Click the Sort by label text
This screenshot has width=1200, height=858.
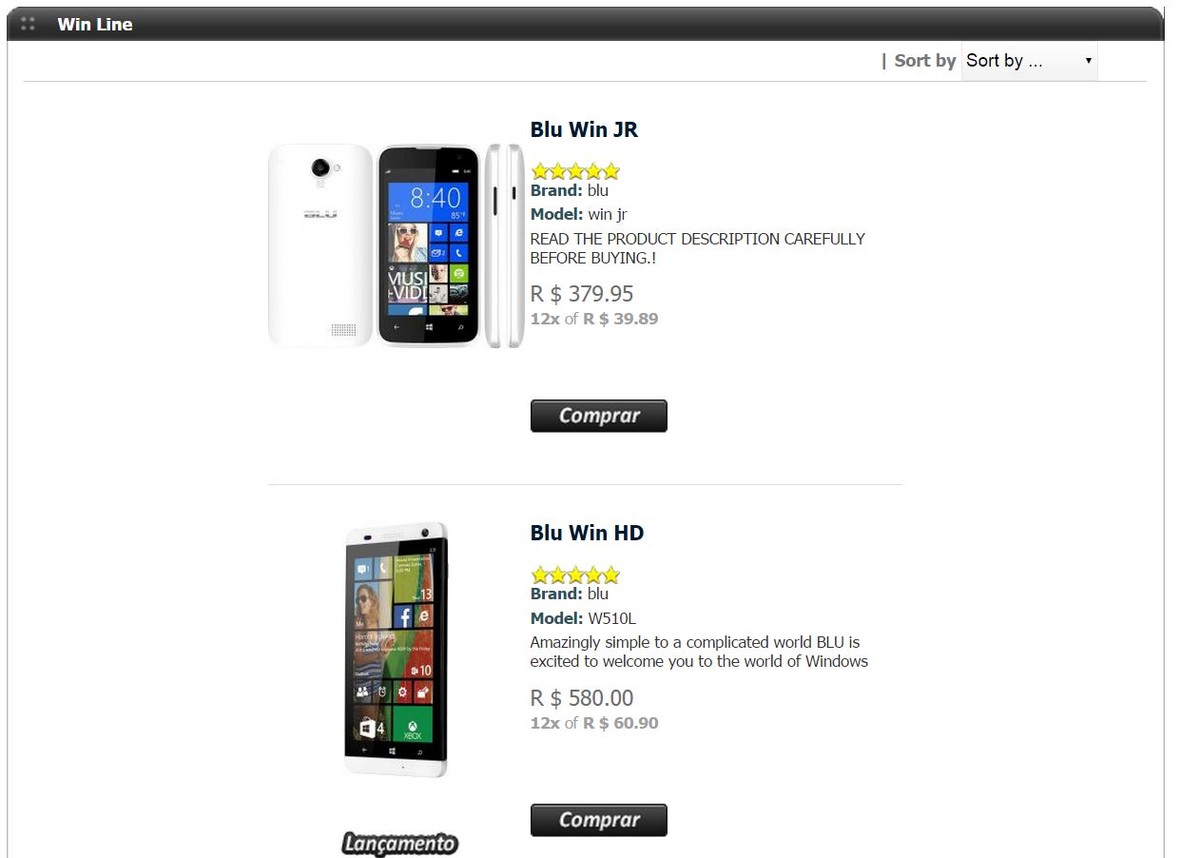tap(925, 60)
